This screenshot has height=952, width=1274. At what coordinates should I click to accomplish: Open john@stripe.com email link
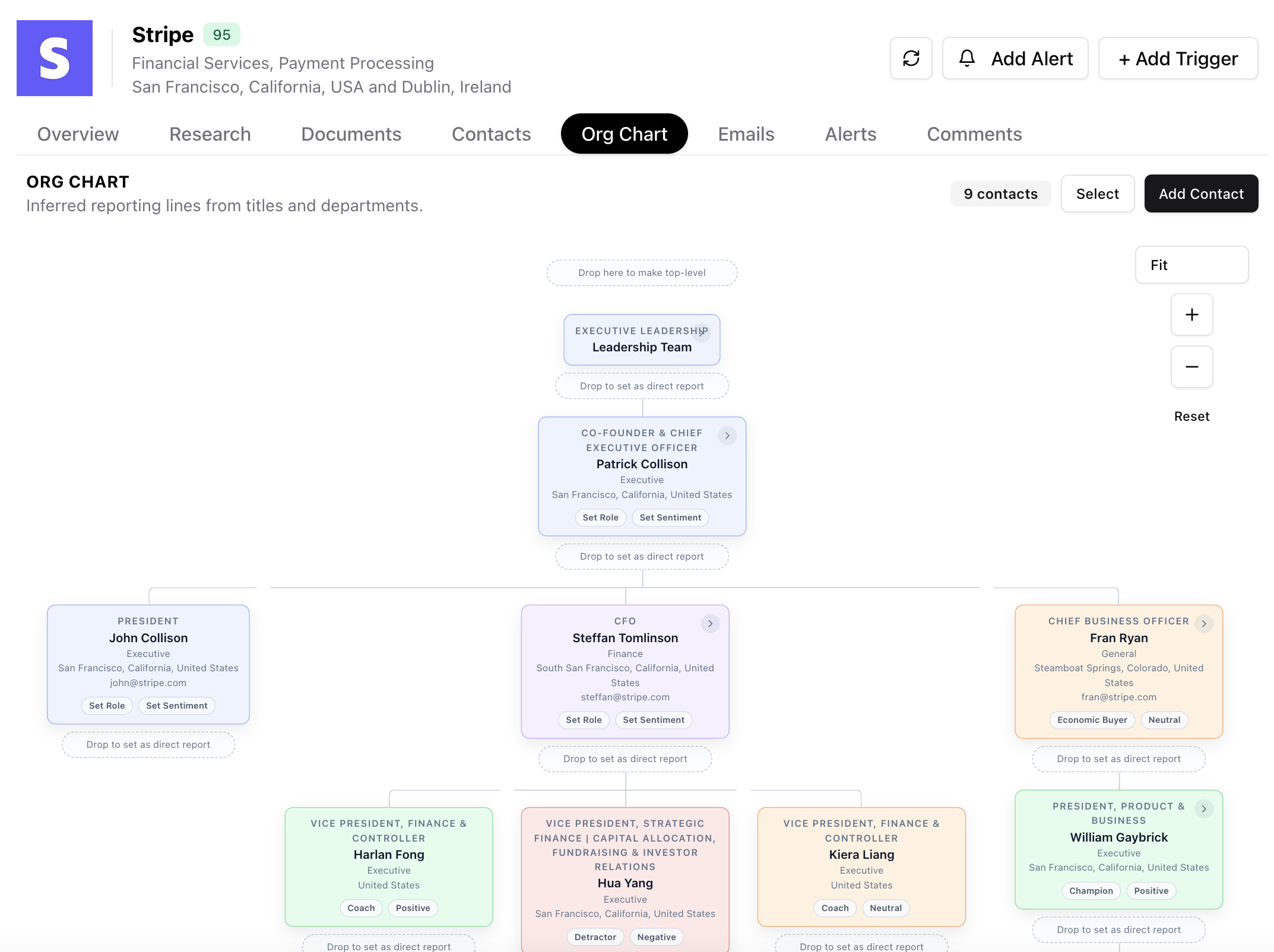pos(148,683)
